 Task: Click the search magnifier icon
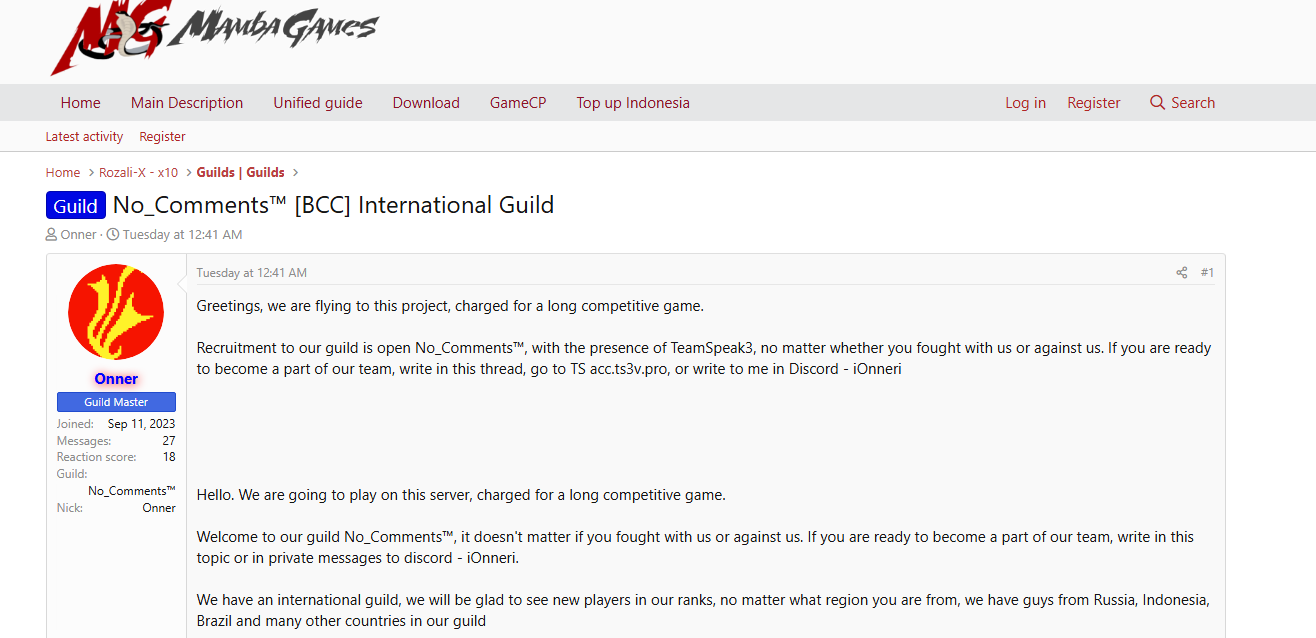pos(1158,103)
